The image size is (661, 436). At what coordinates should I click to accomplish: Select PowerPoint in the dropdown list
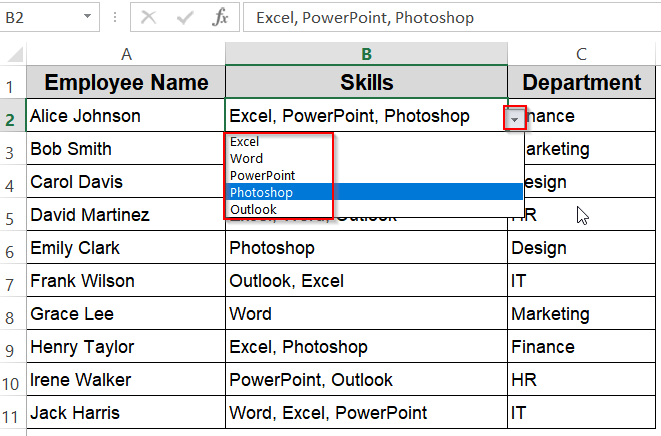tap(262, 175)
